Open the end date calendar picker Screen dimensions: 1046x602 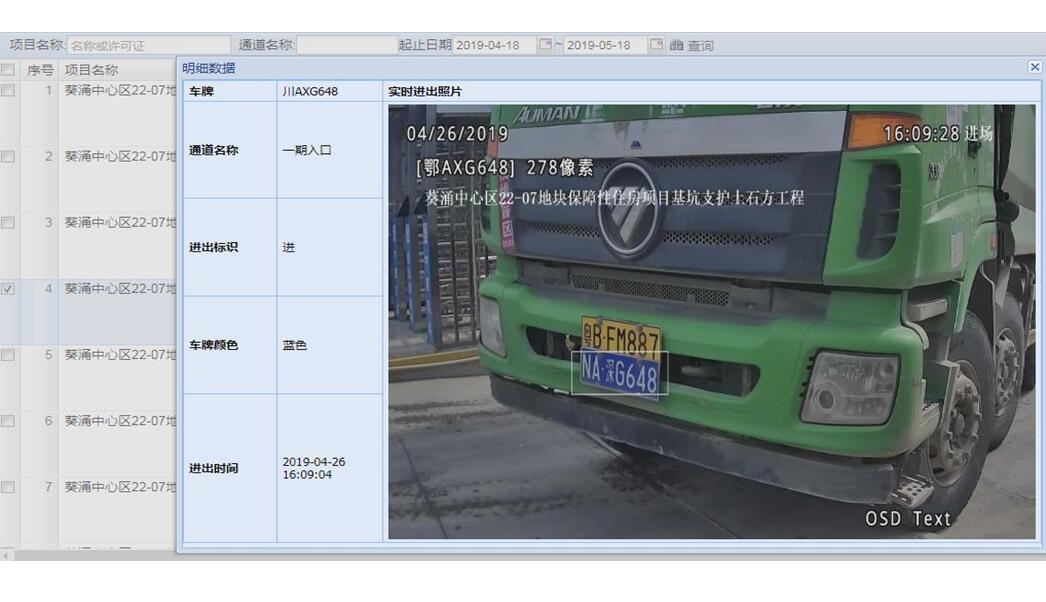click(x=656, y=45)
